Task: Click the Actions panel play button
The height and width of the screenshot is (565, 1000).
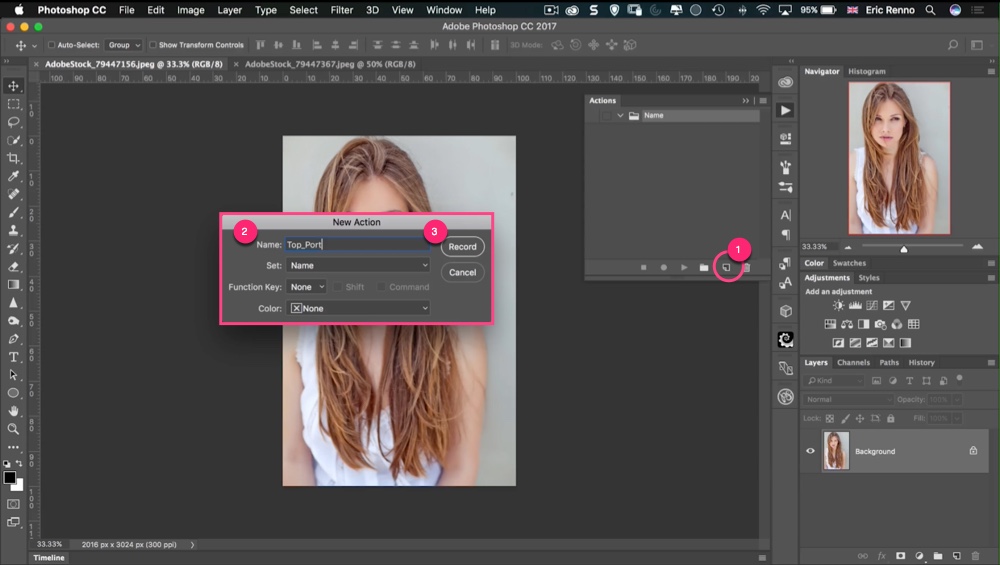Action: [684, 268]
